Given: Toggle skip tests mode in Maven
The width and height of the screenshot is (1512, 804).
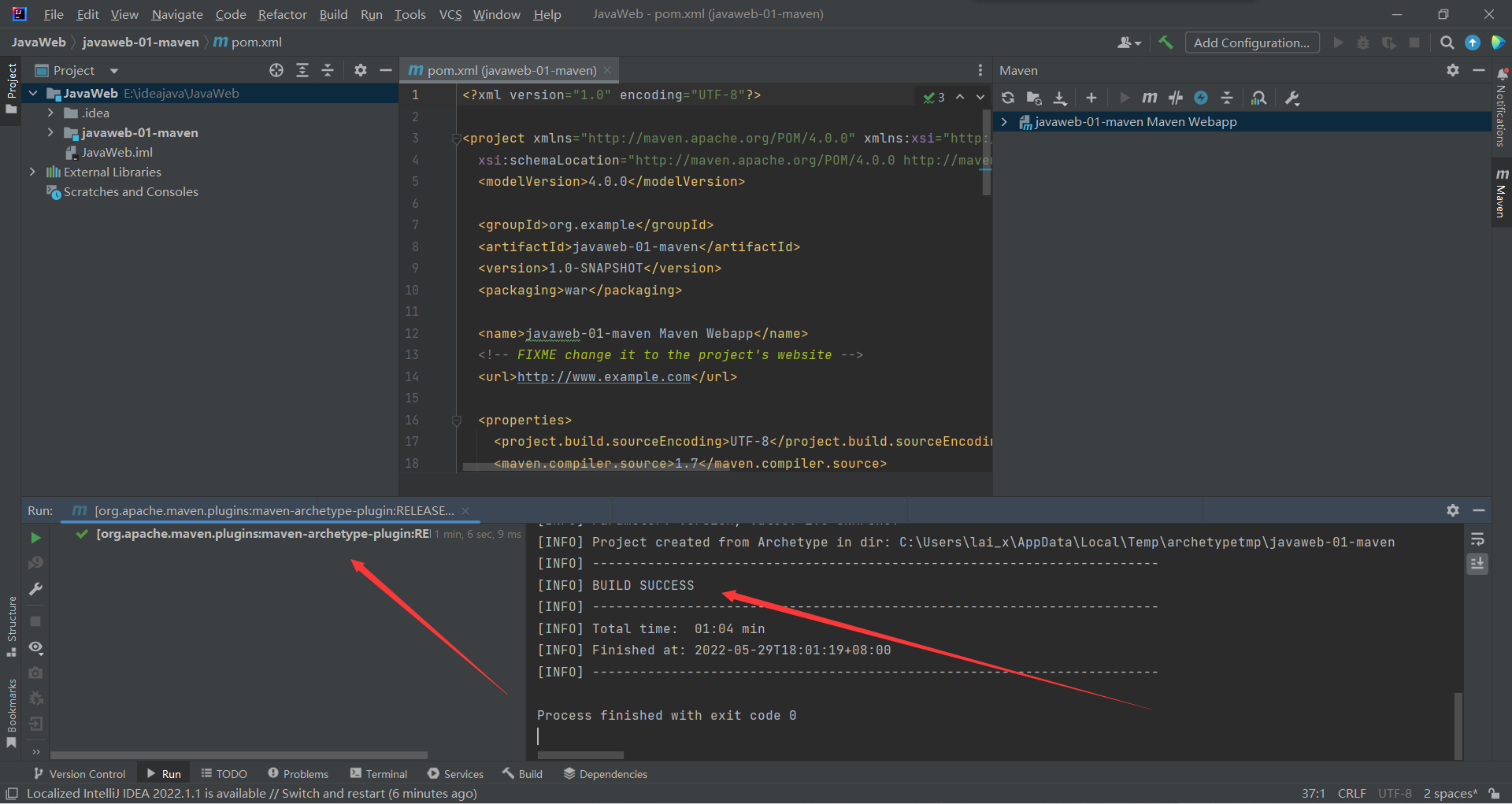Looking at the screenshot, I should click(x=1201, y=98).
